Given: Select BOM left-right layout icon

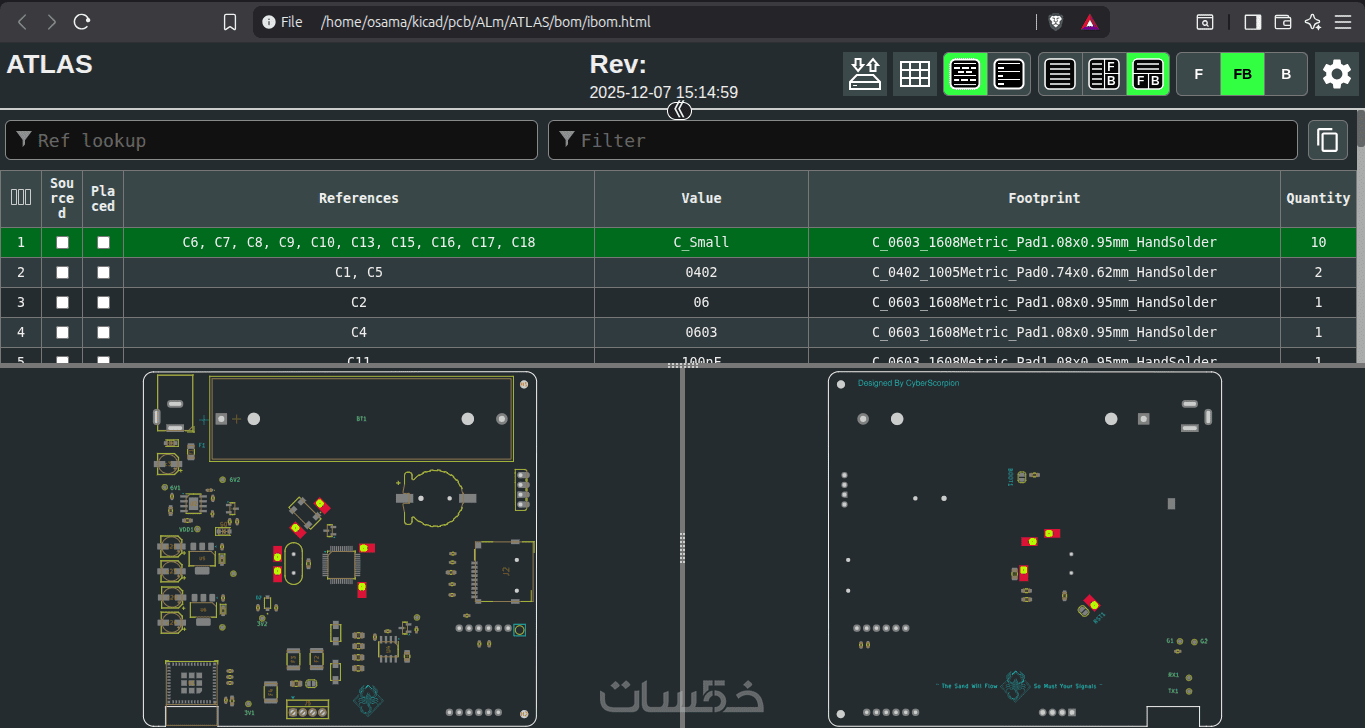Looking at the screenshot, I should 1104,74.
